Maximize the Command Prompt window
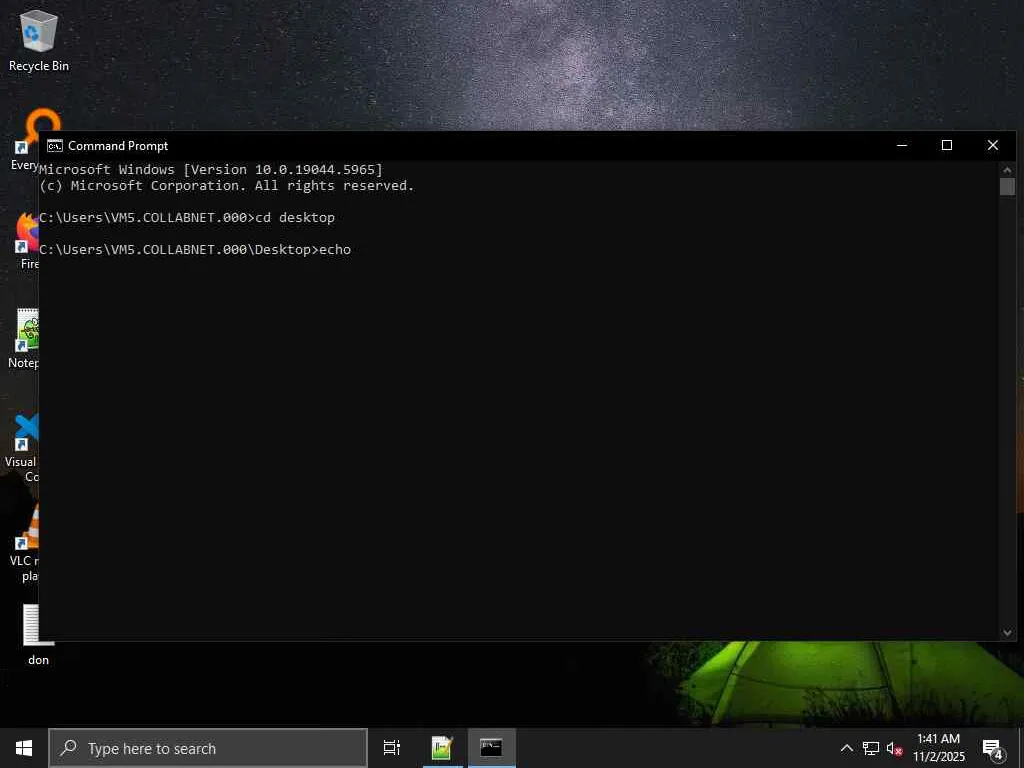1024x768 pixels. pos(947,145)
